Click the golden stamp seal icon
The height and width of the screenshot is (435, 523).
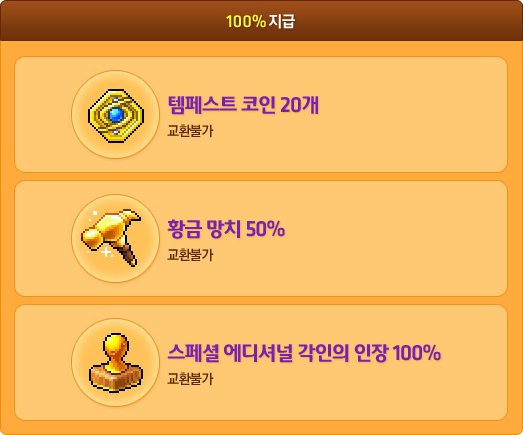(116, 362)
